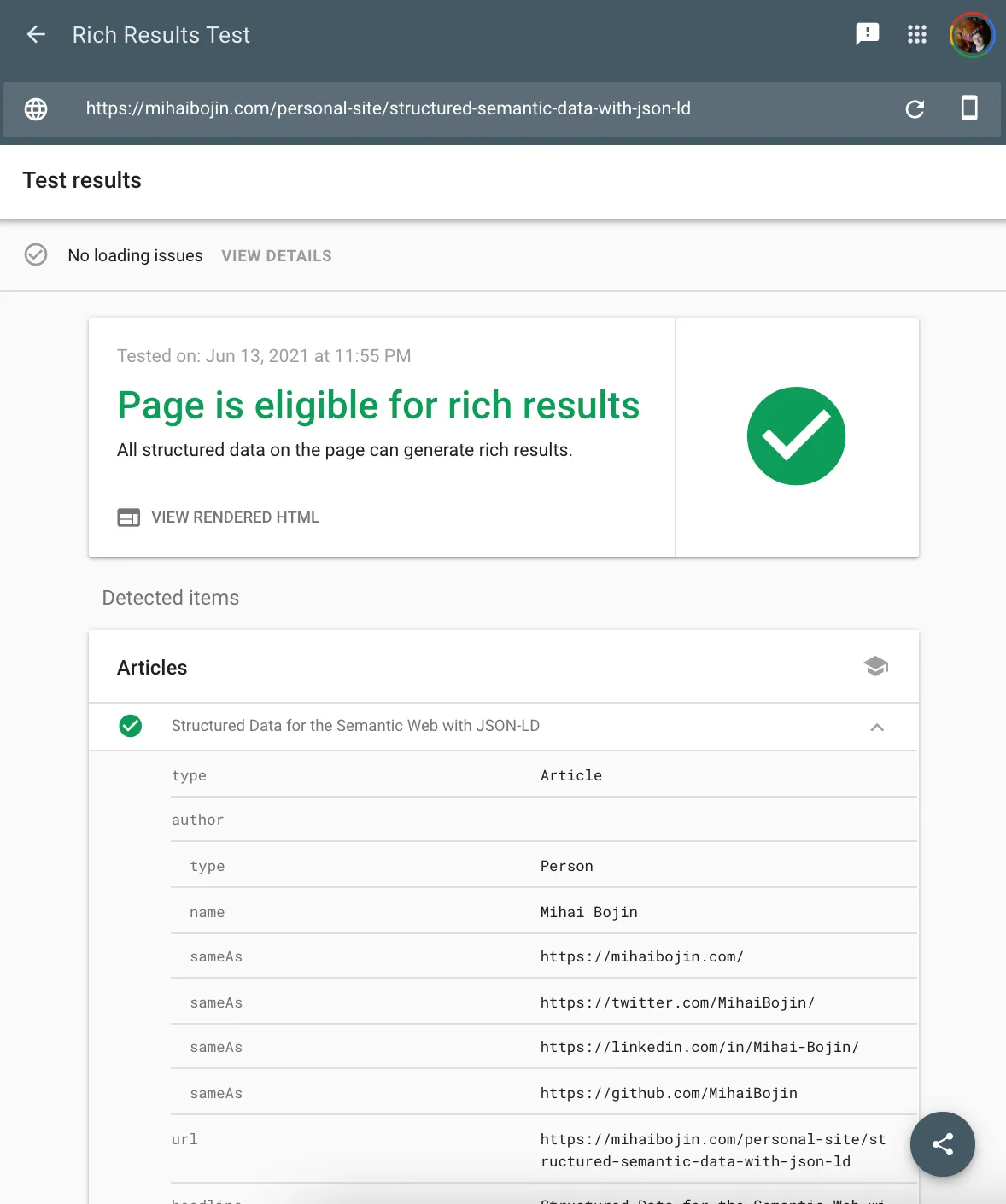
Task: Select the article row titled Structured Data
Action: [504, 727]
